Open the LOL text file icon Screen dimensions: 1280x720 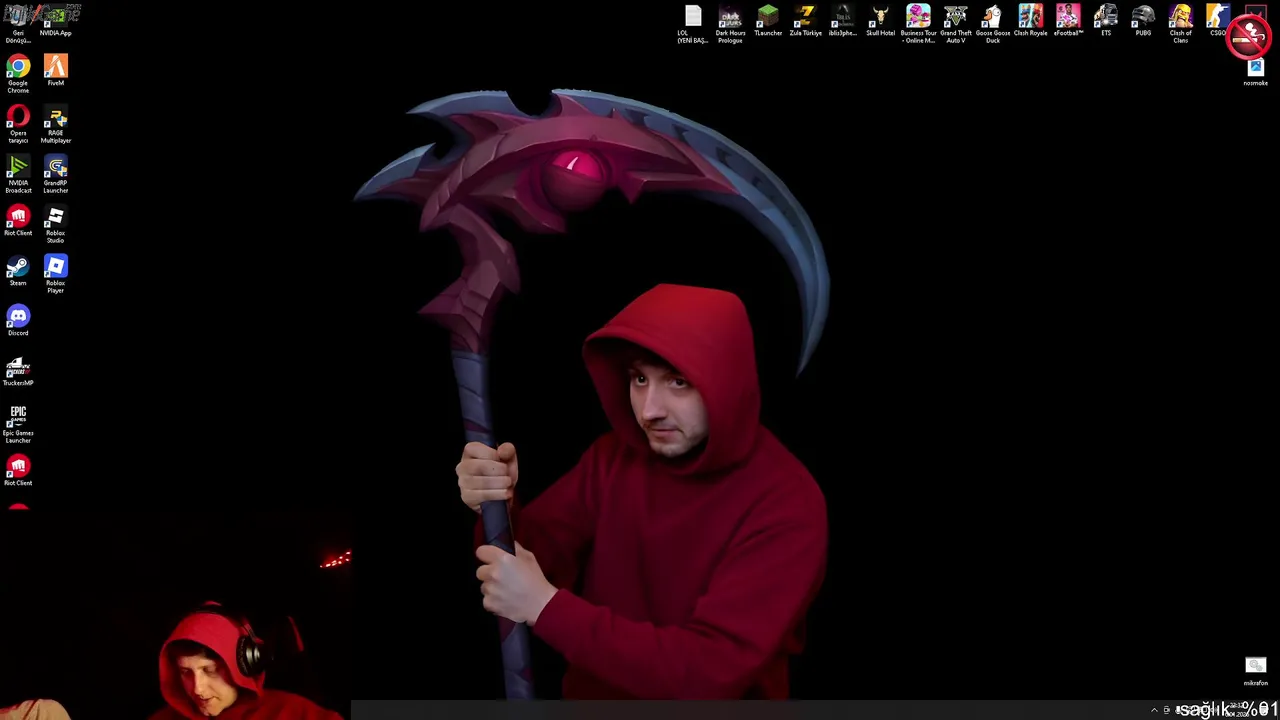point(693,24)
